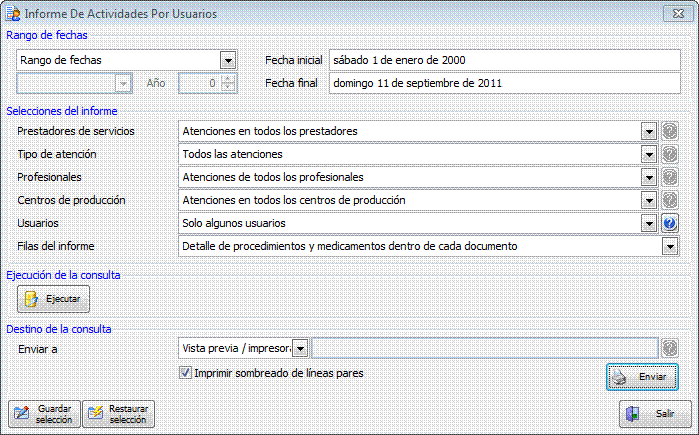
Task: Click Restaurar selección button
Action: point(119,414)
